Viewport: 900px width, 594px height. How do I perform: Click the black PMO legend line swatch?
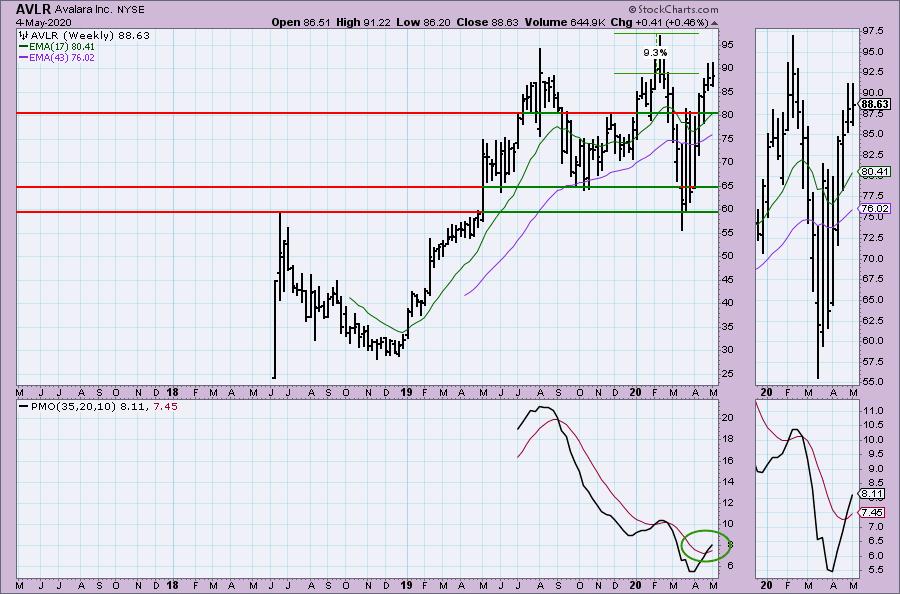(24, 406)
